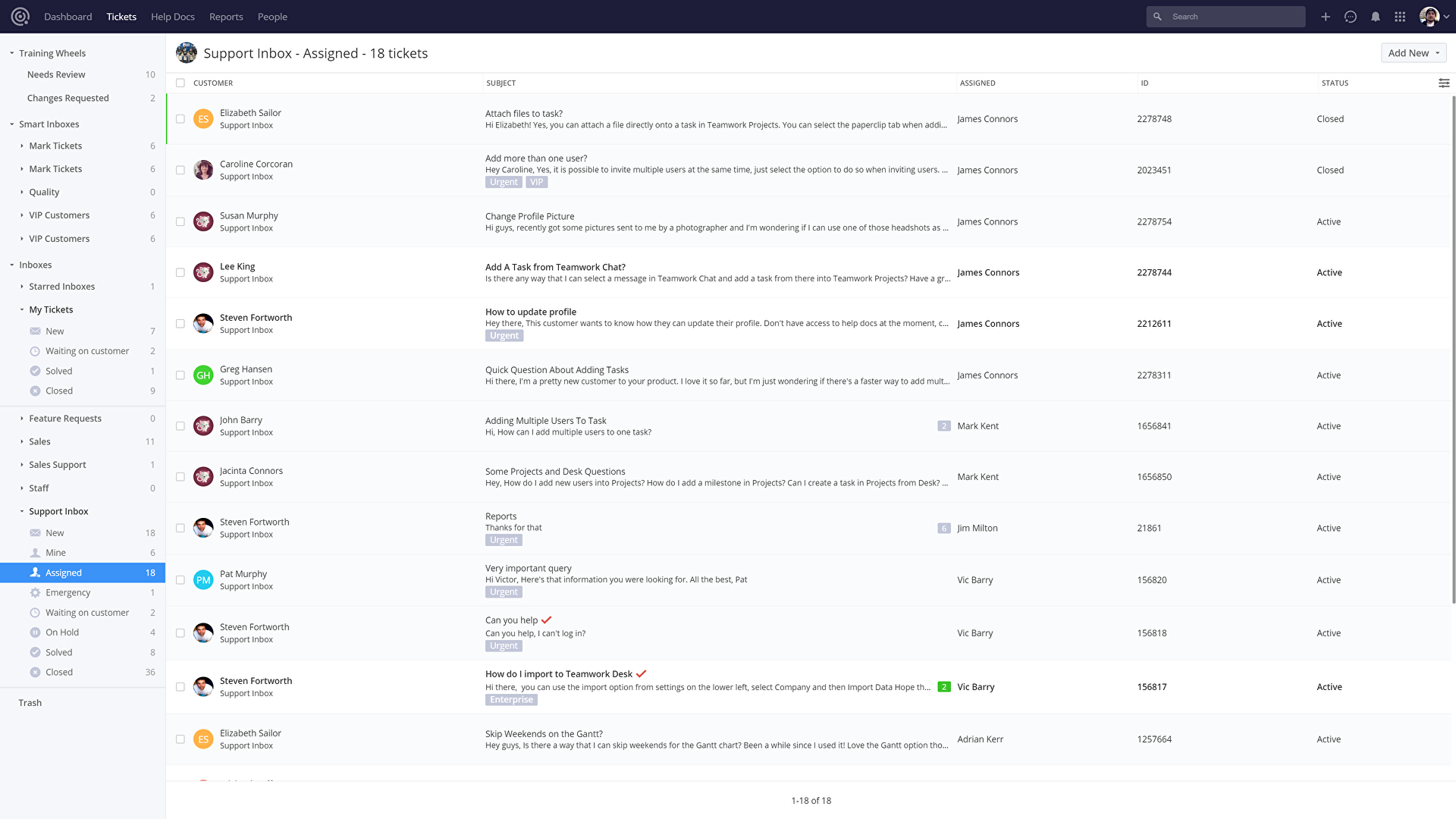
Task: Check the Greg Hansen ticket checkbox
Action: (x=180, y=375)
